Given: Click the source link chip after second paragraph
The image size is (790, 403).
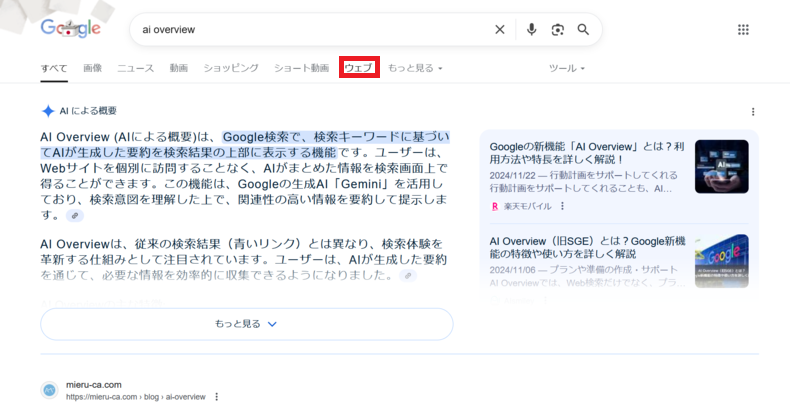Looking at the screenshot, I should [408, 276].
